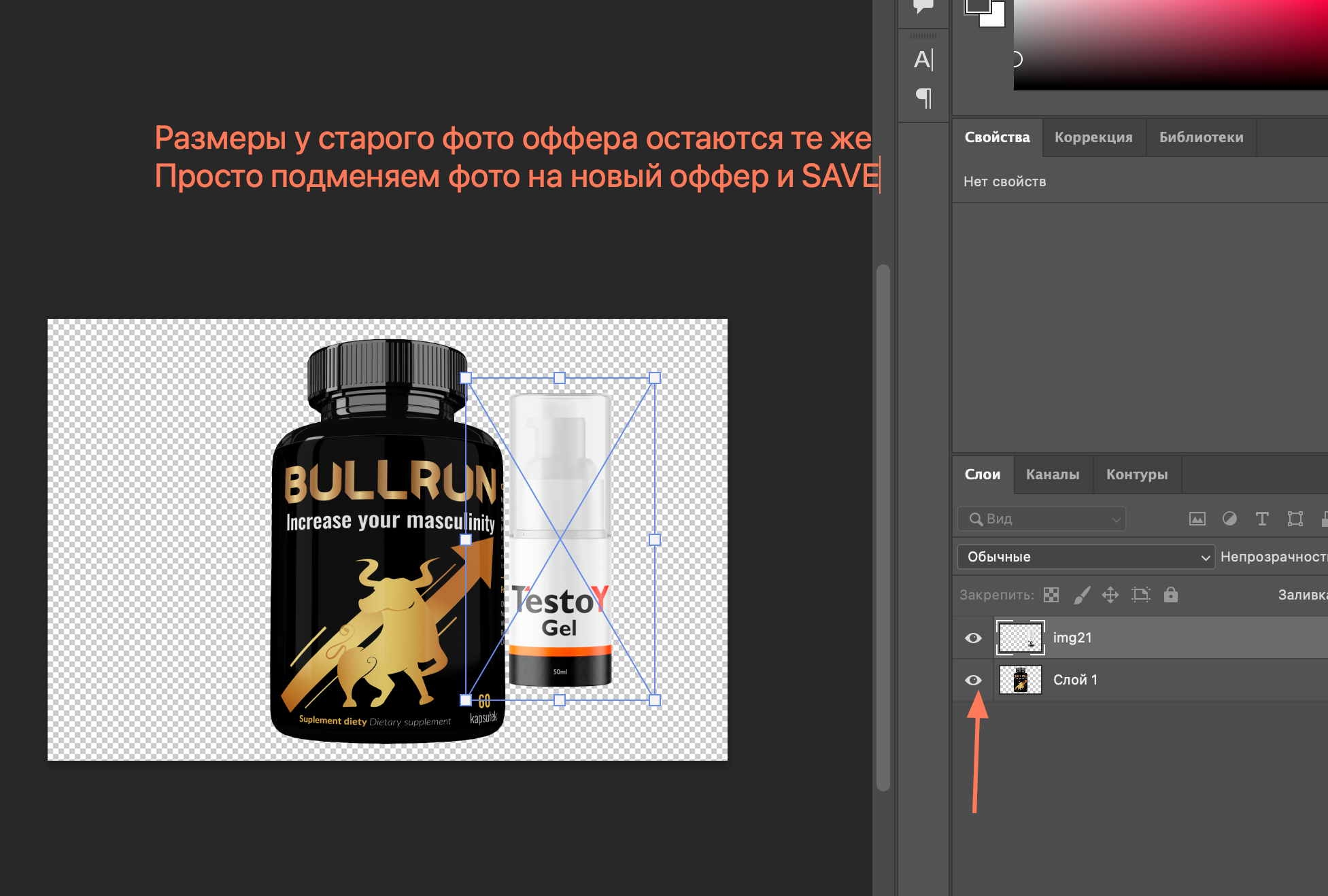This screenshot has height=896, width=1328.
Task: Click the right-middle transform handle
Action: [655, 540]
